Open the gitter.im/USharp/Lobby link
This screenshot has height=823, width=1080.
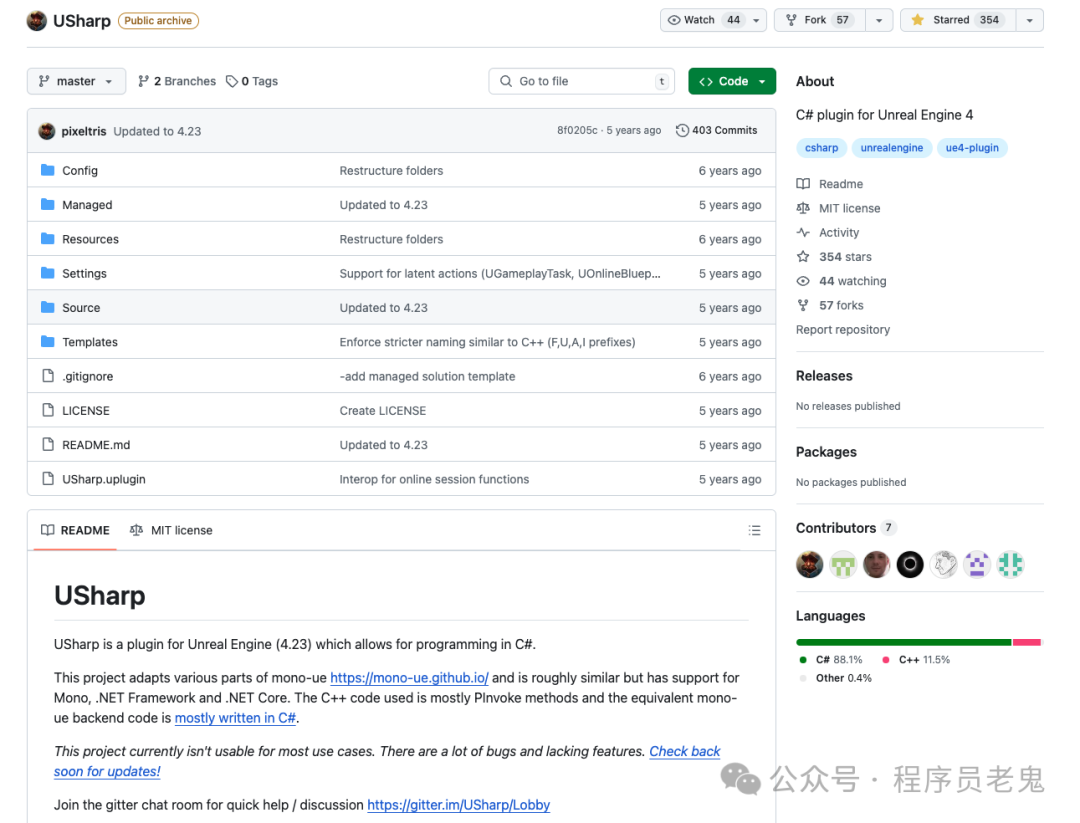point(459,805)
